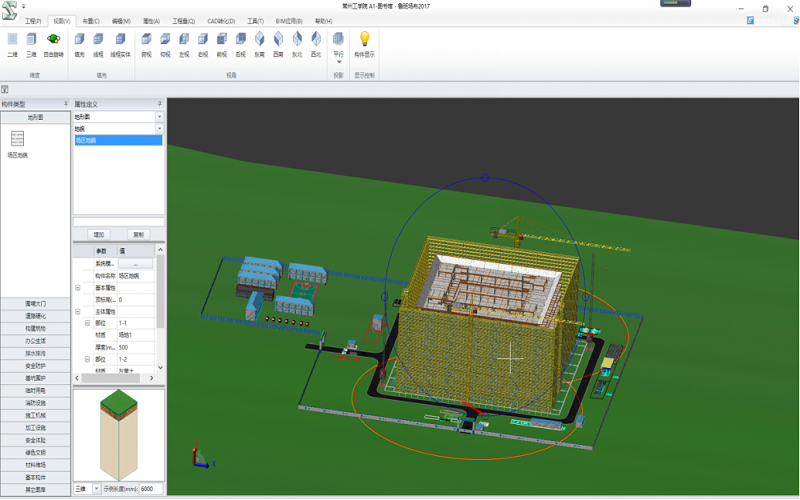Open the CAD转化(D) ribbon tab
Screen dimensions: 800x500
click(221, 21)
